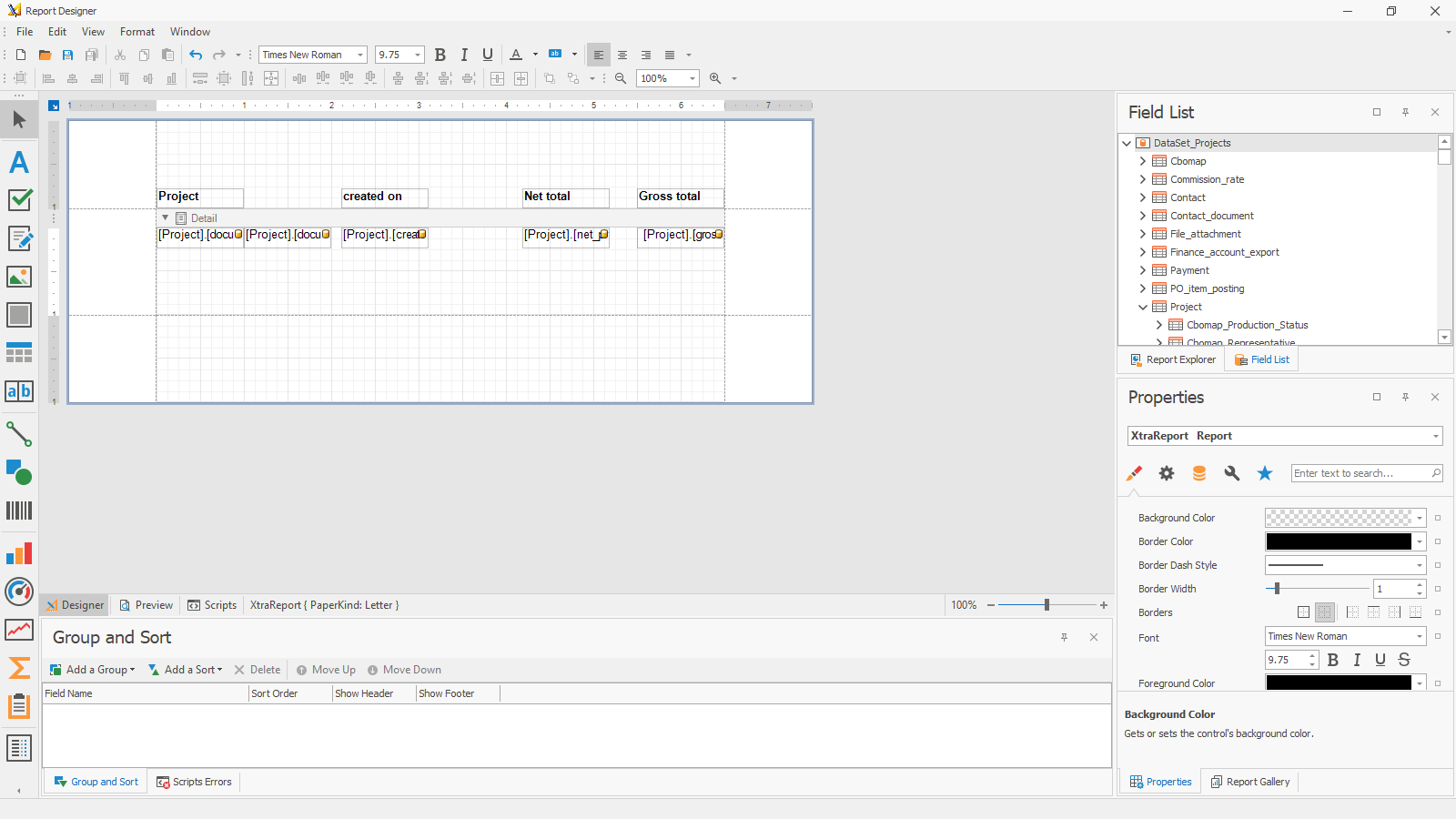Select the Label tool in the toolbox
The width and height of the screenshot is (1456, 819).
[19, 162]
